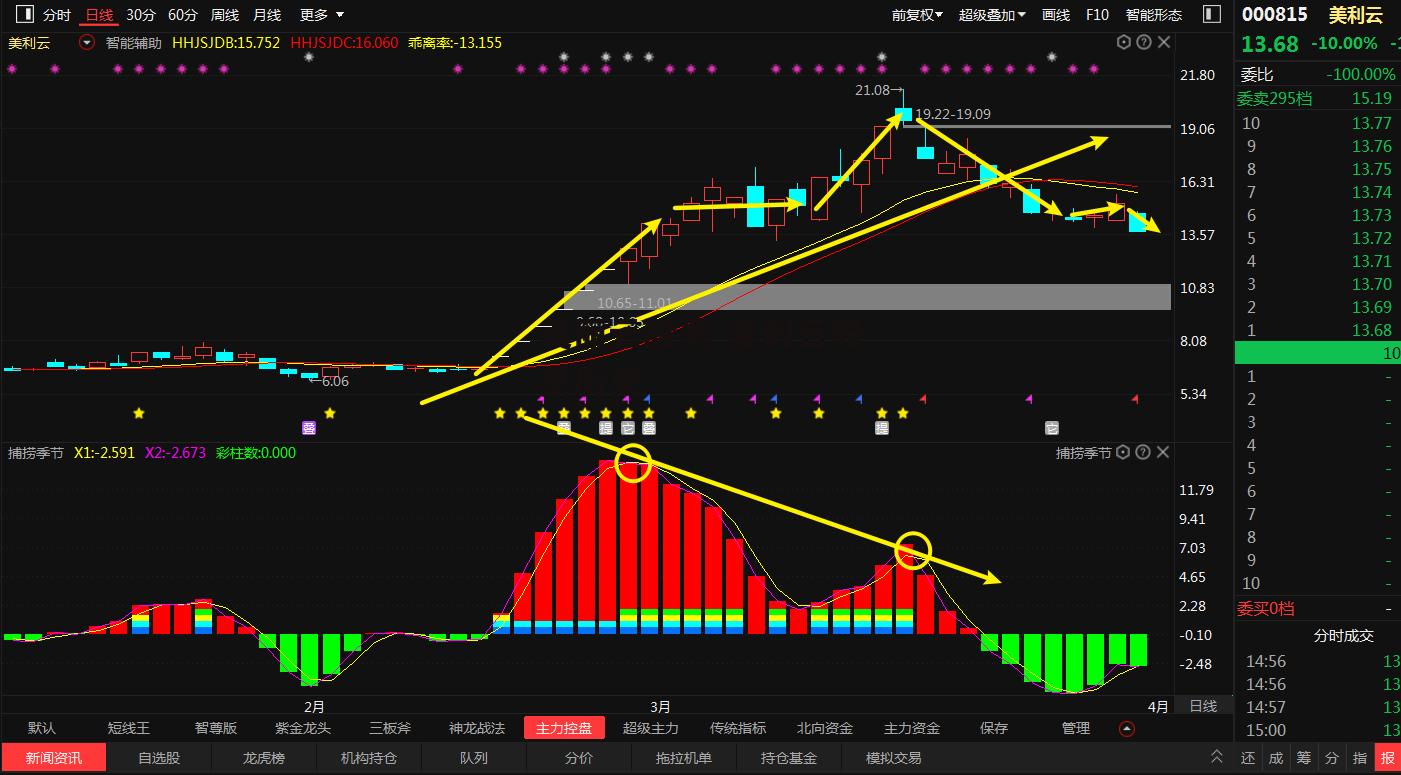Open the 超级叠加 overlay dropdown
1401x775 pixels.
[x=992, y=15]
